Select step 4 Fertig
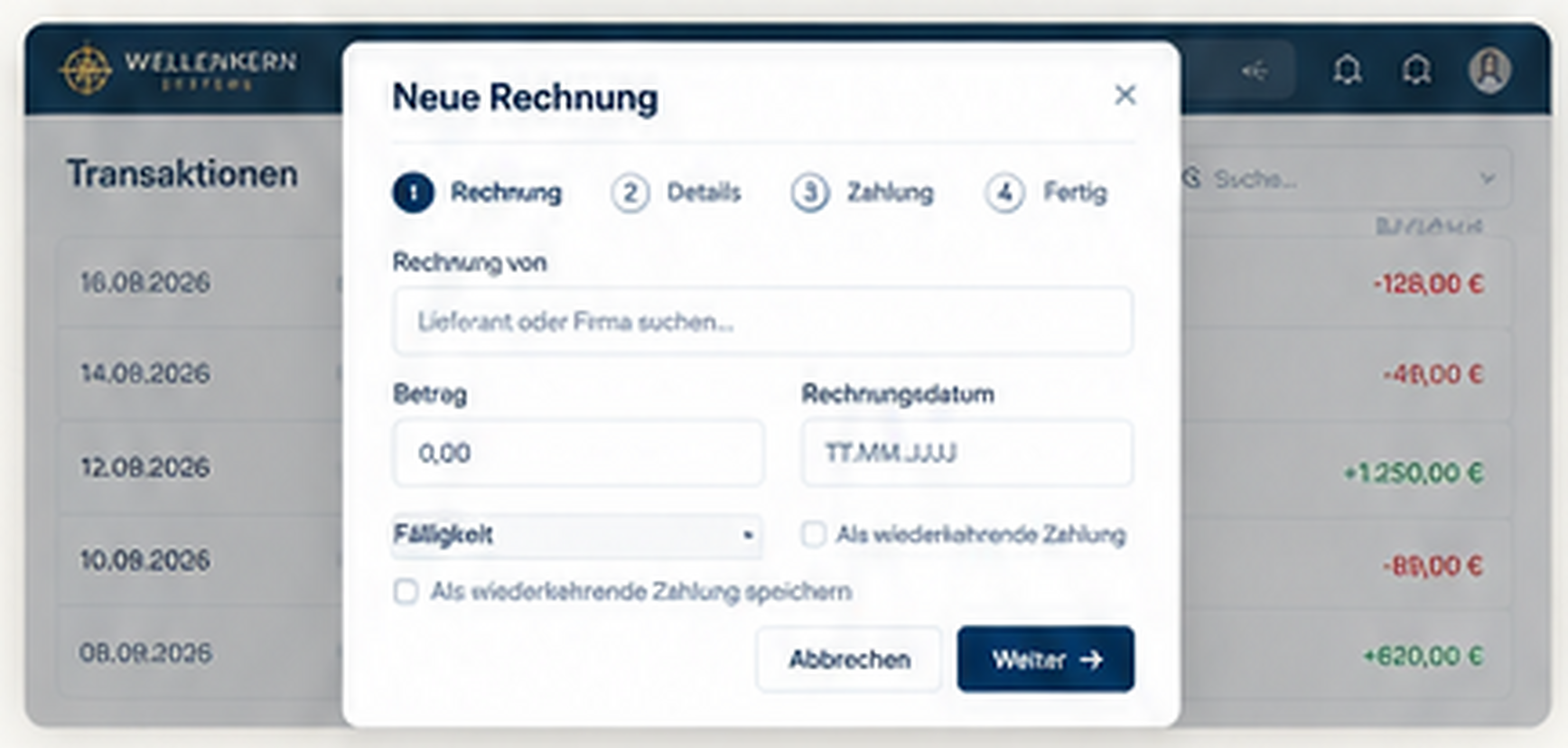1568x748 pixels. 1046,192
